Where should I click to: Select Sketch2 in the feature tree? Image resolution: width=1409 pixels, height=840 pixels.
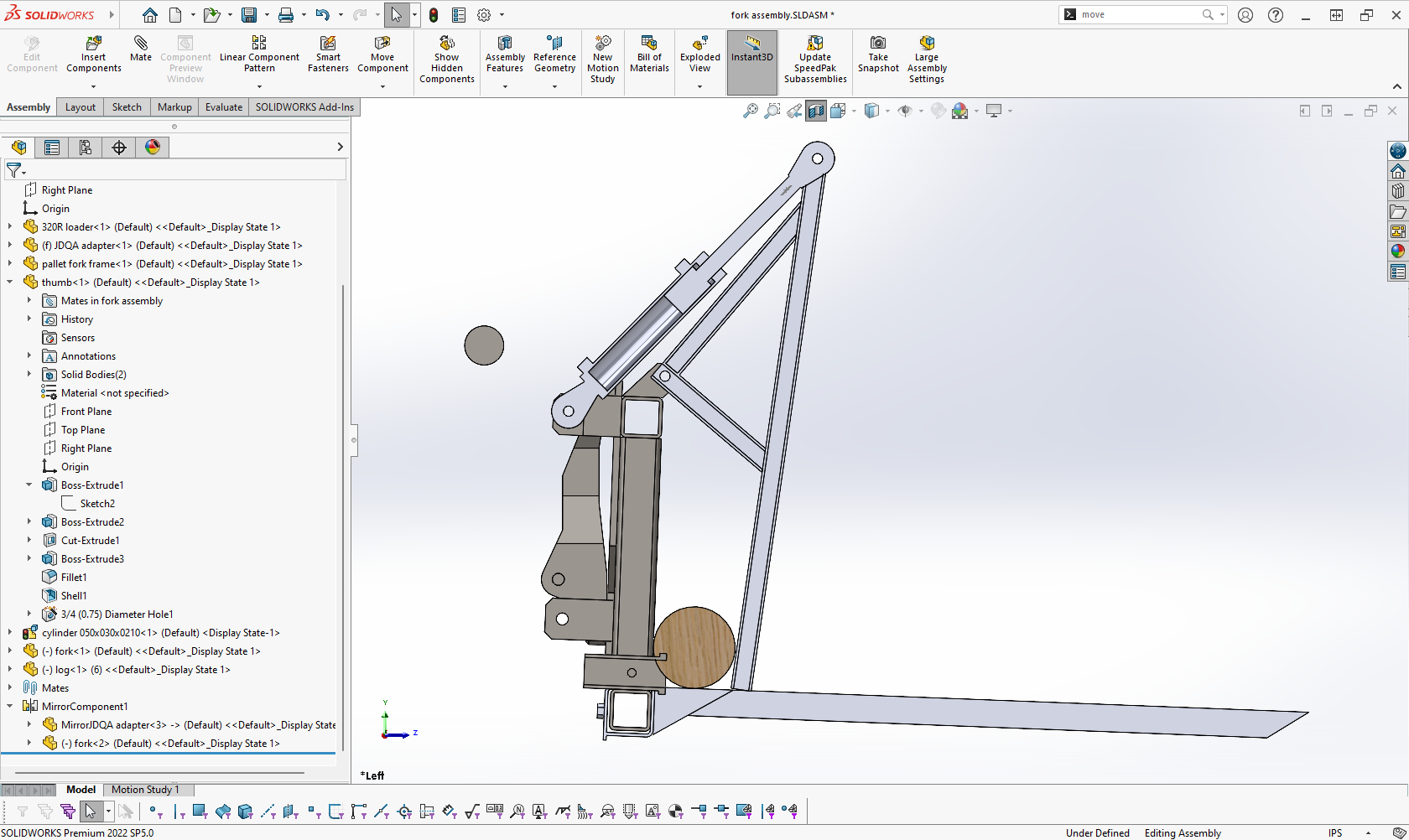[97, 504]
